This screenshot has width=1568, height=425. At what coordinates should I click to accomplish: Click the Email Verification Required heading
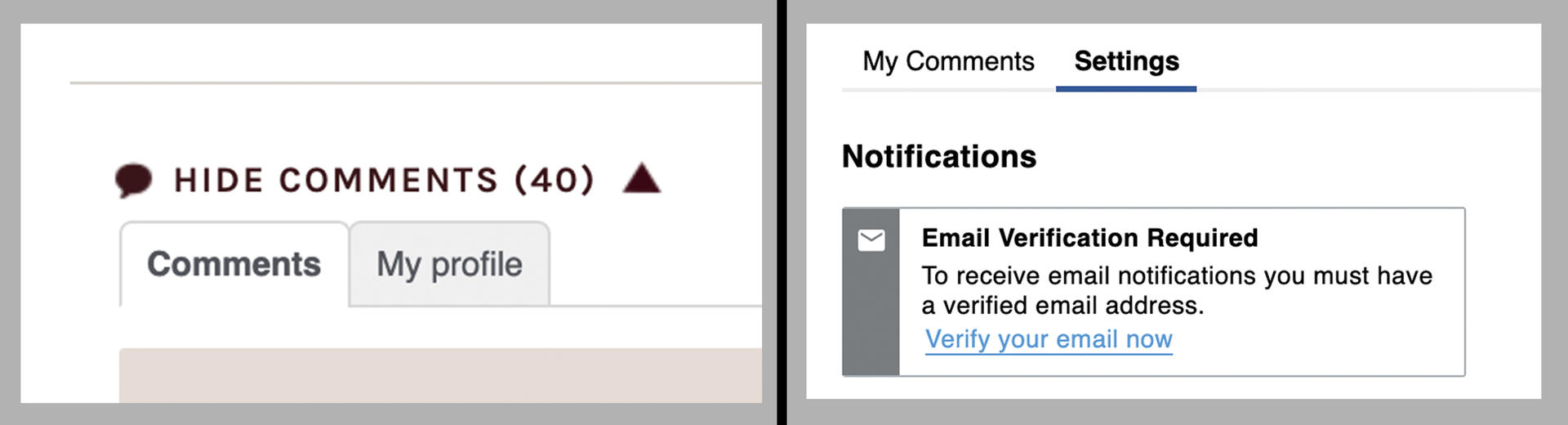(1089, 238)
